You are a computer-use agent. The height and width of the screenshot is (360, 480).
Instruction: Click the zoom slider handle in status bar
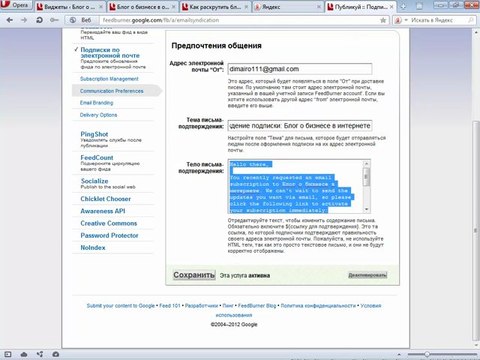427,354
